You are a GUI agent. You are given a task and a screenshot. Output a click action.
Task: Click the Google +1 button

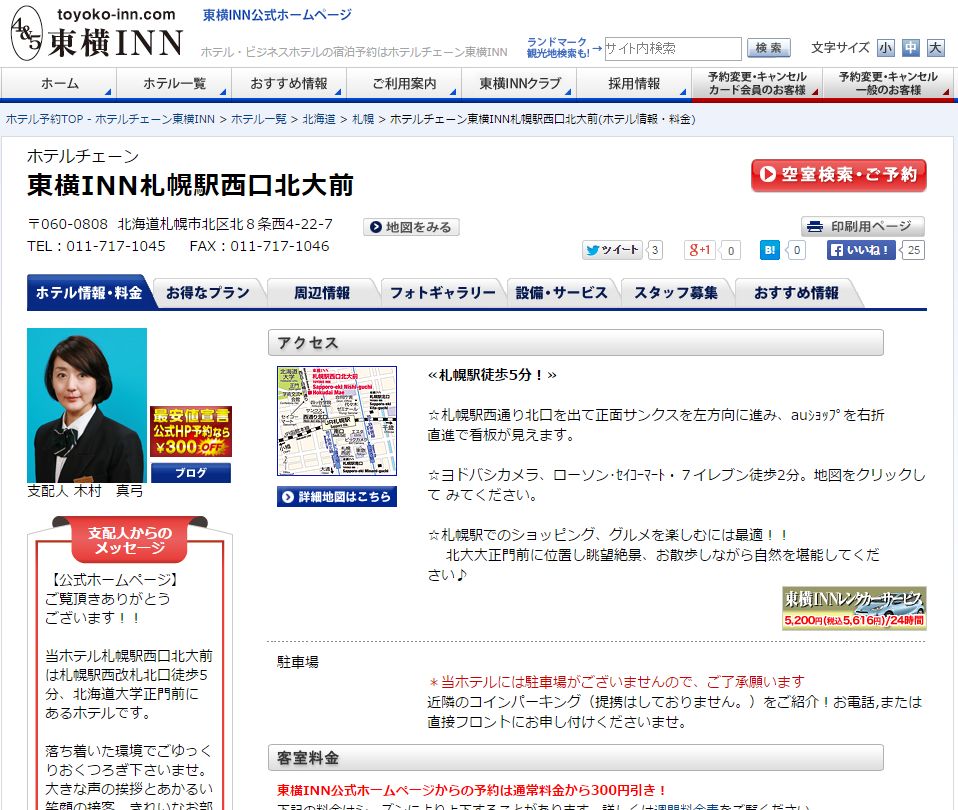tap(699, 250)
